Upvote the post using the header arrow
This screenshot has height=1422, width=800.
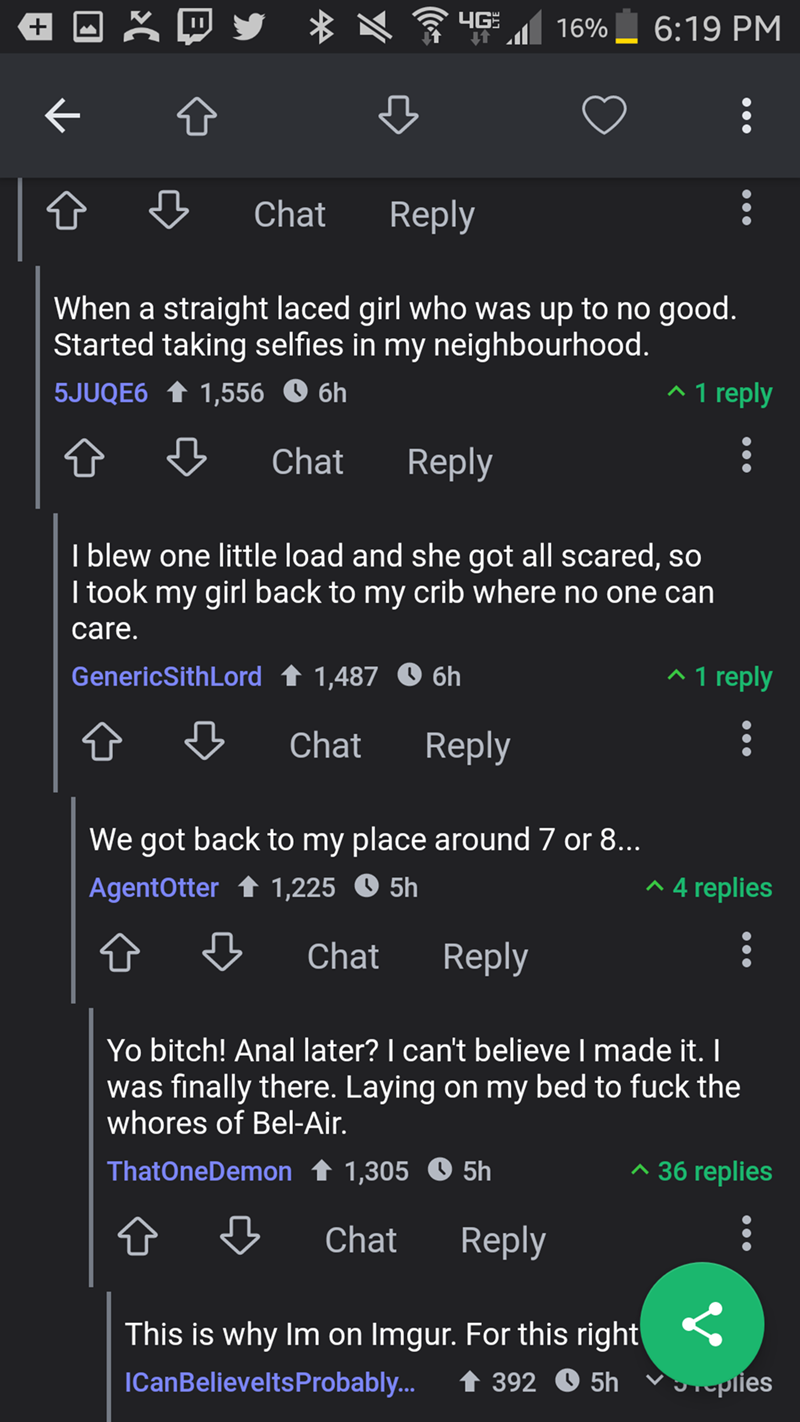click(x=197, y=118)
